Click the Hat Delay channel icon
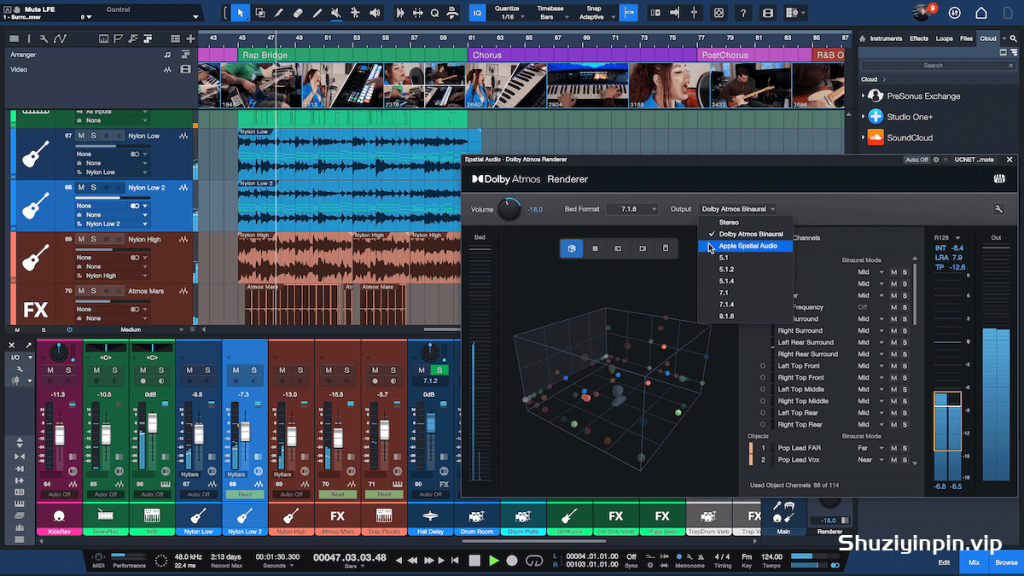This screenshot has height=576, width=1024. (430, 516)
